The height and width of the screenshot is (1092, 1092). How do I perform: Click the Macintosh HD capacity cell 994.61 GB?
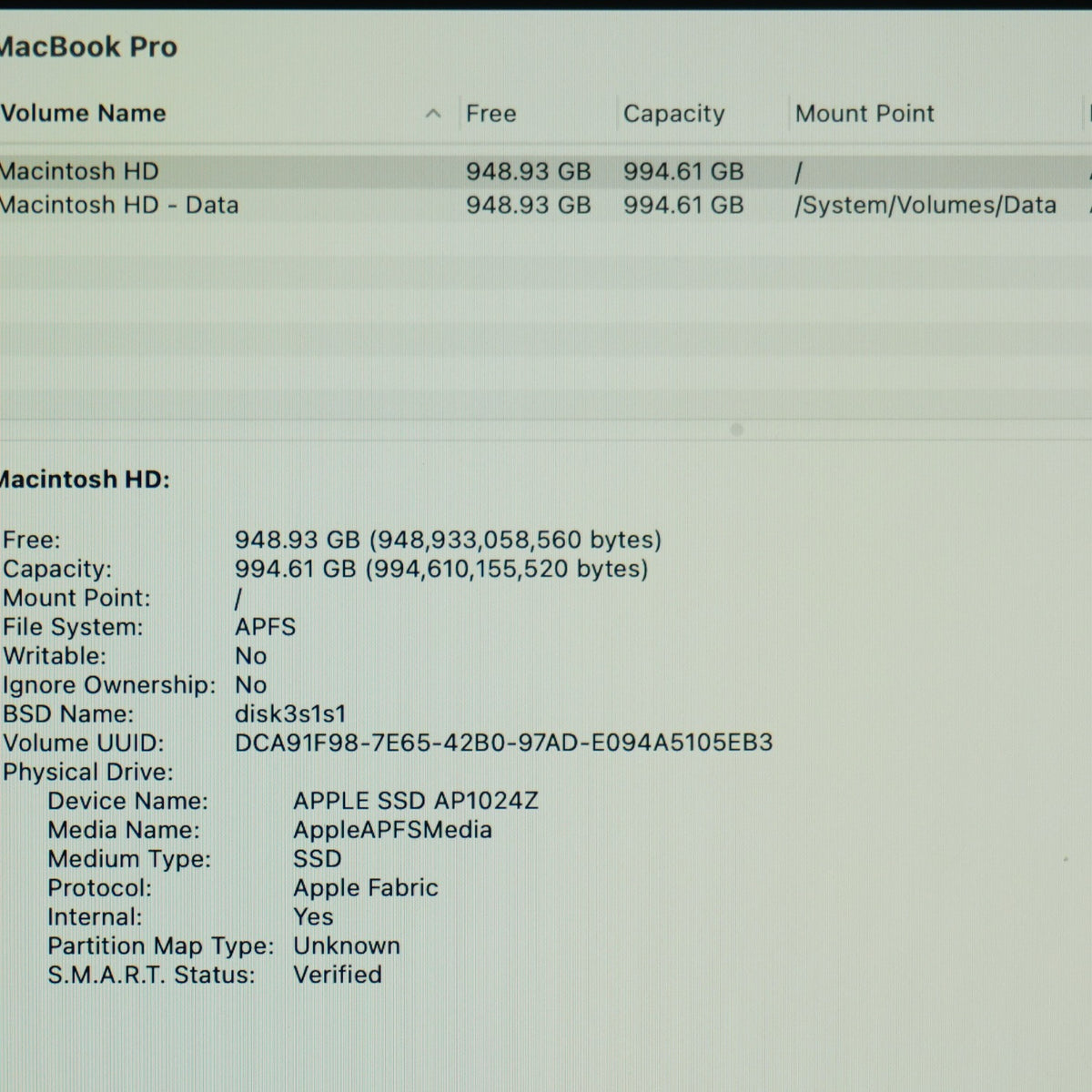pyautogui.click(x=683, y=171)
